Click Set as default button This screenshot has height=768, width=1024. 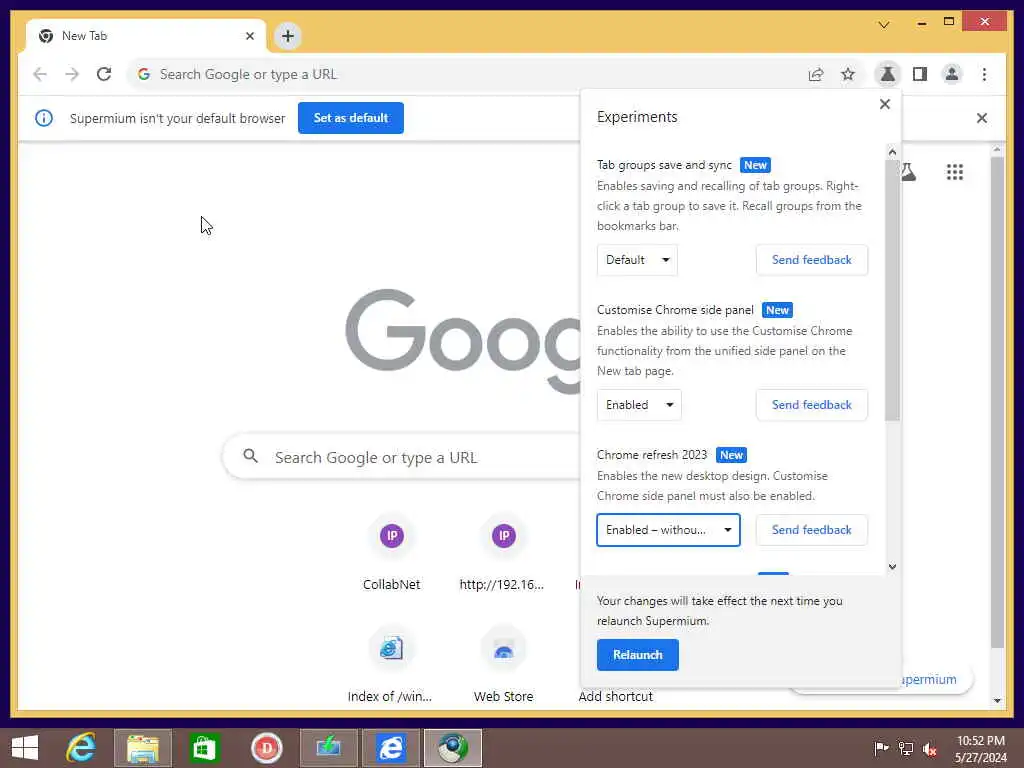pos(351,118)
